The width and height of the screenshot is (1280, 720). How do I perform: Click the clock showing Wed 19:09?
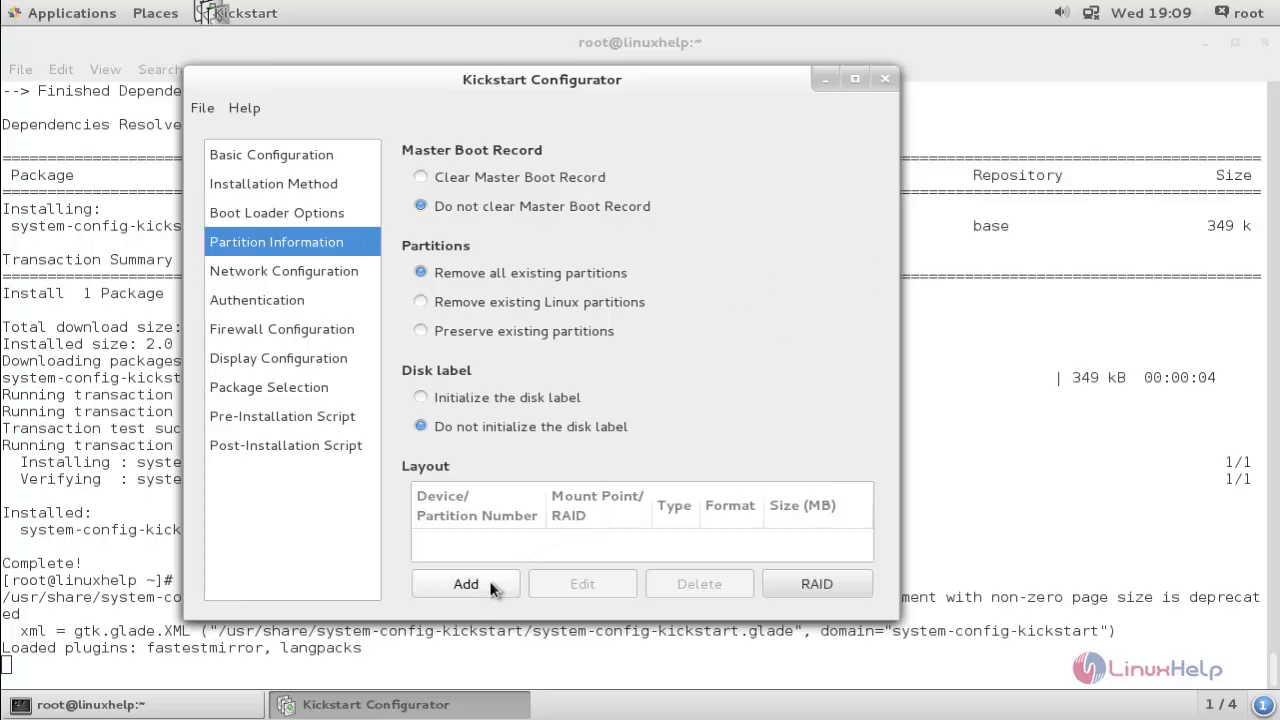point(1151,13)
